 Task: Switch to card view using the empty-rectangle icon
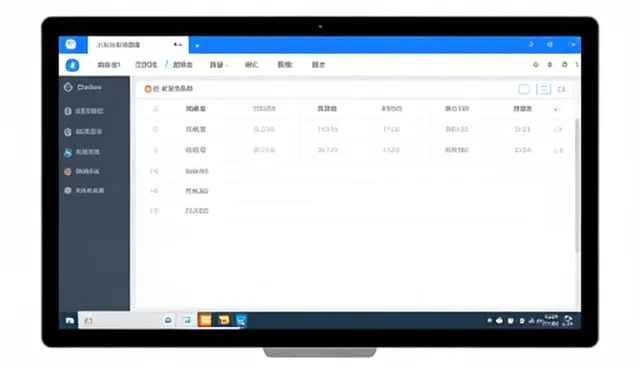(x=524, y=89)
